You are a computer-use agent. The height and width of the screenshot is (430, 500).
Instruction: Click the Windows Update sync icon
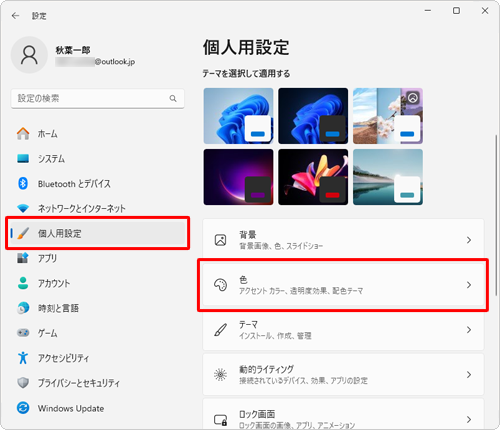(23, 408)
